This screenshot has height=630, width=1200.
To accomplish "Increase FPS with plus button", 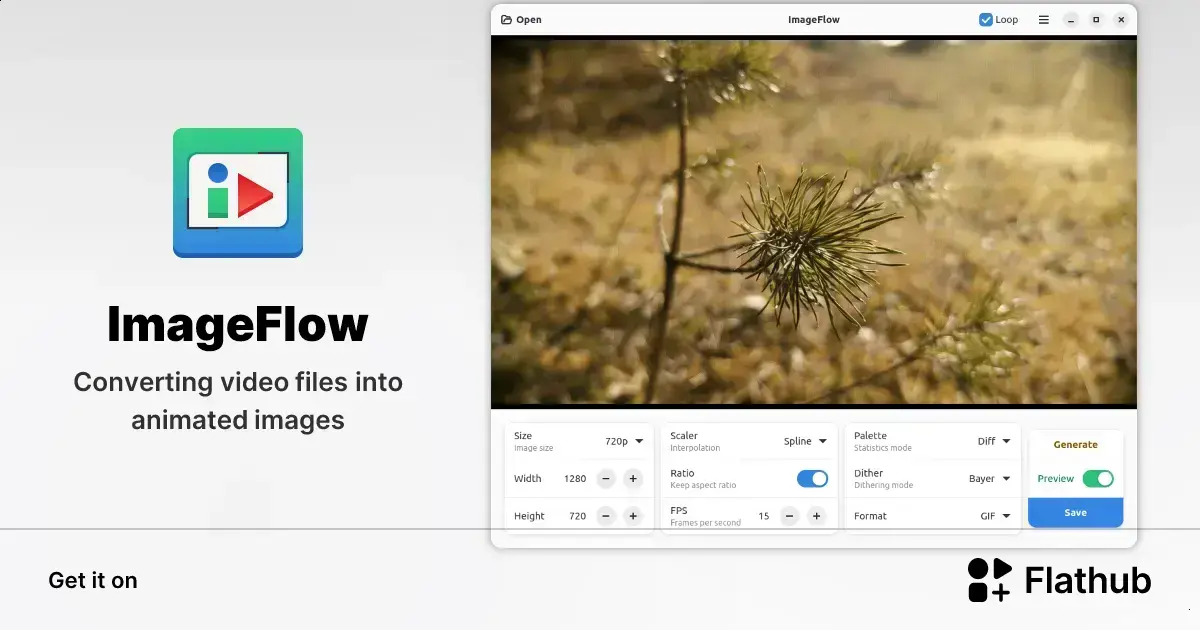I will pos(816,516).
